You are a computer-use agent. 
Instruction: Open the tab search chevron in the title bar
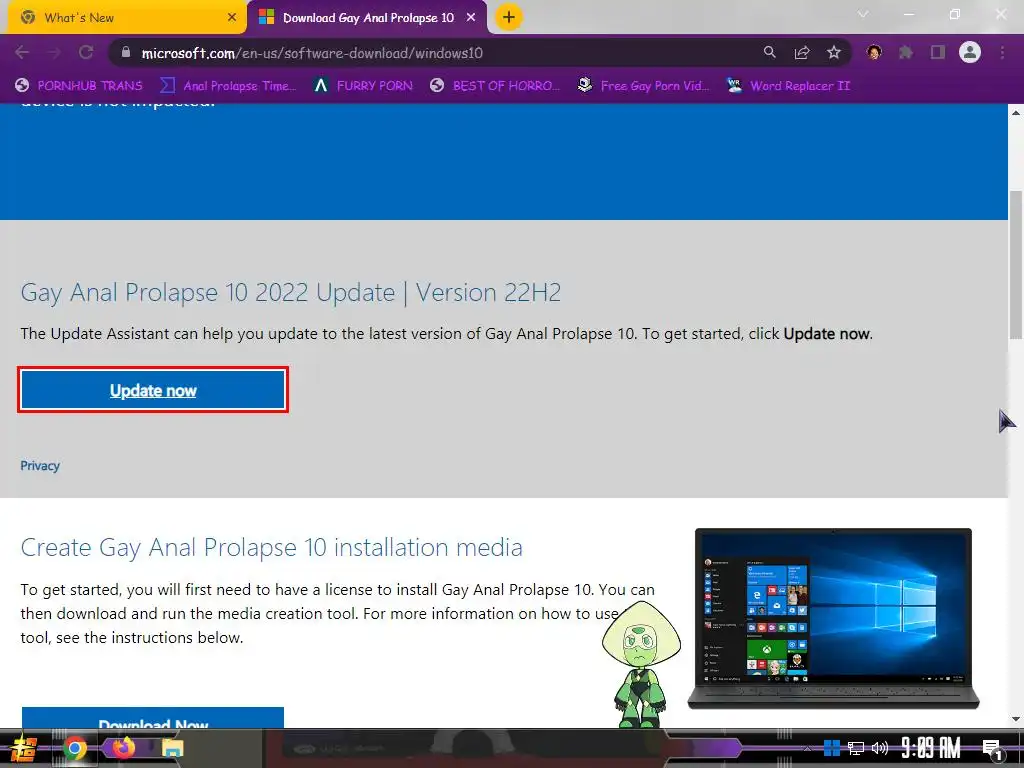coord(863,14)
